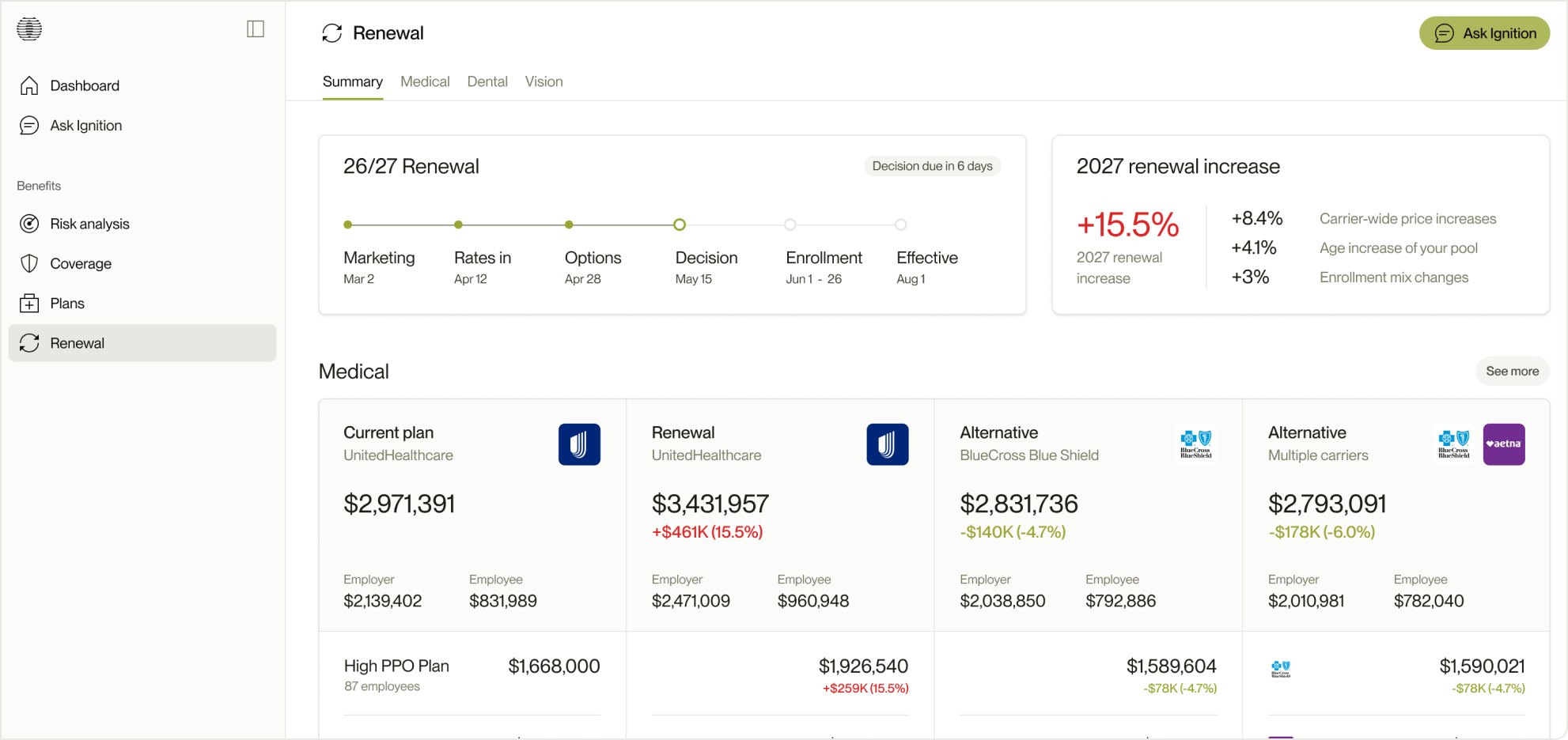Click -$178K (-6.0%) savings text
Screen dimensions: 1568x740
[x=1322, y=532]
